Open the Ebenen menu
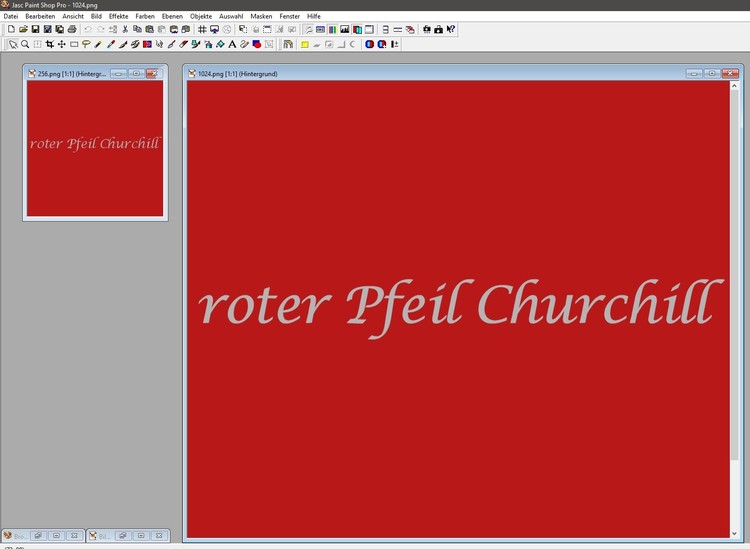Screen dimensions: 750x549 coord(172,17)
